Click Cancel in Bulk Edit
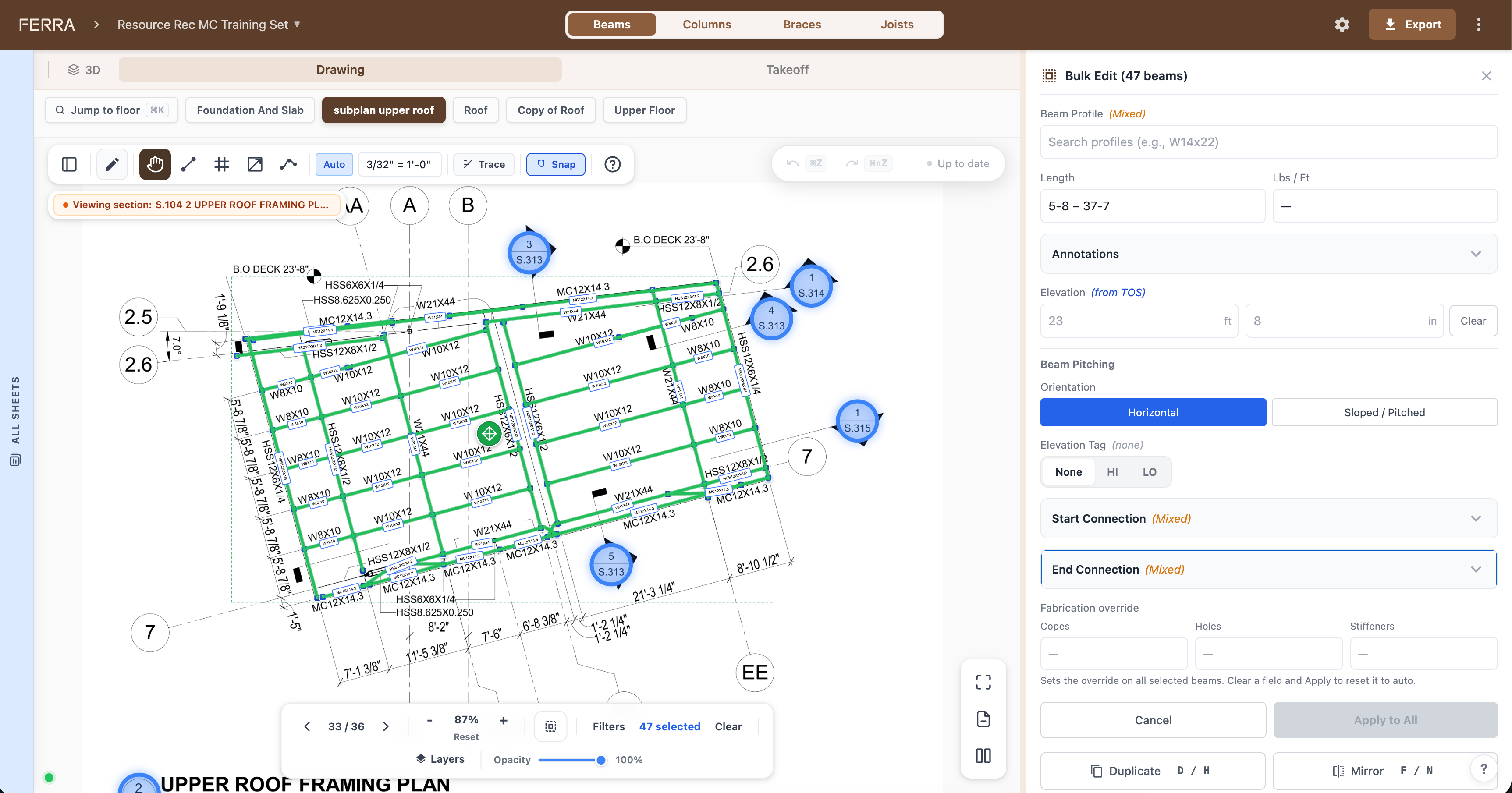This screenshot has width=1512, height=793. click(x=1153, y=720)
